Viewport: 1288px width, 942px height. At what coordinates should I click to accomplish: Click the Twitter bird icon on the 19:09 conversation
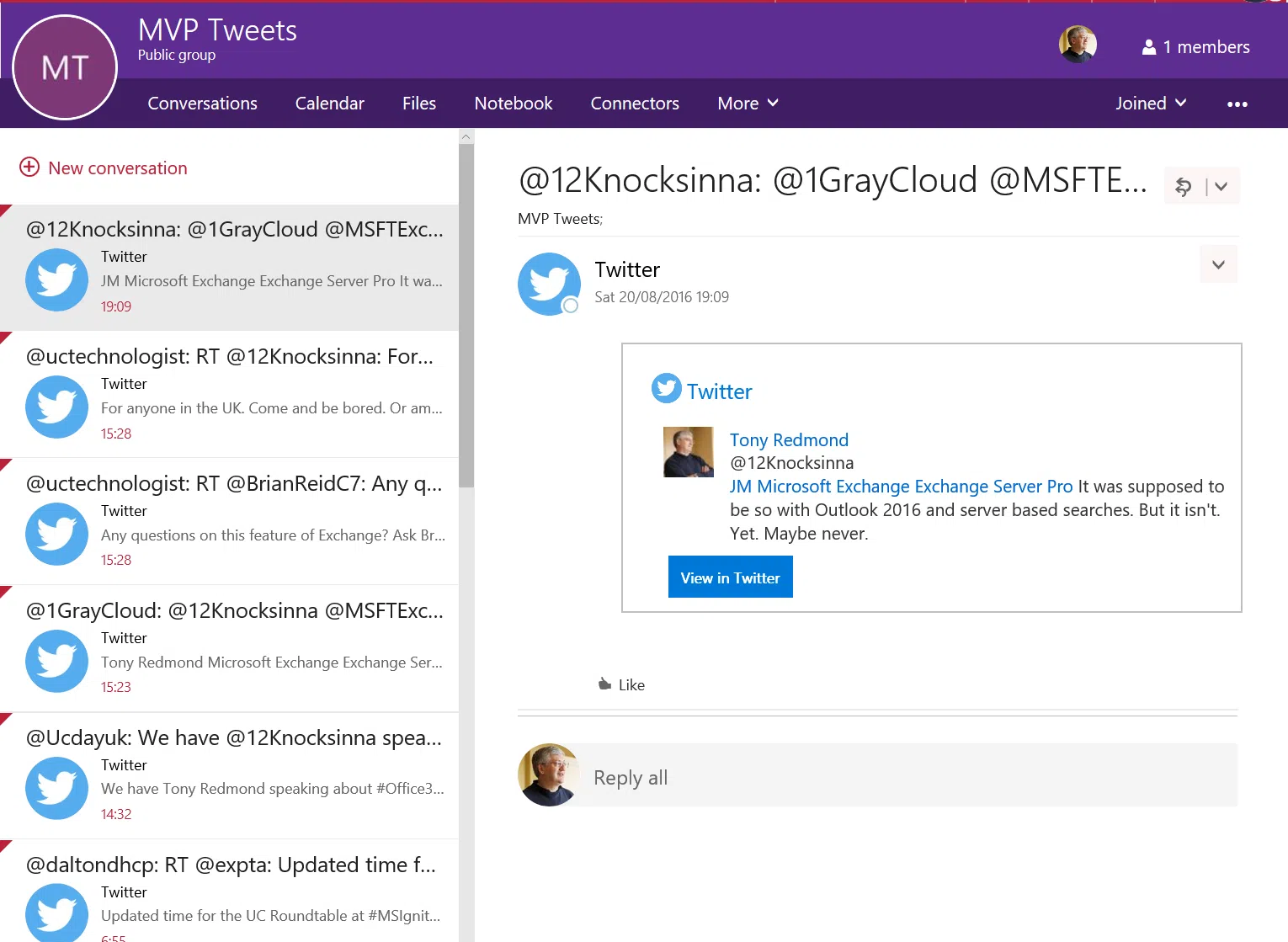coord(57,279)
